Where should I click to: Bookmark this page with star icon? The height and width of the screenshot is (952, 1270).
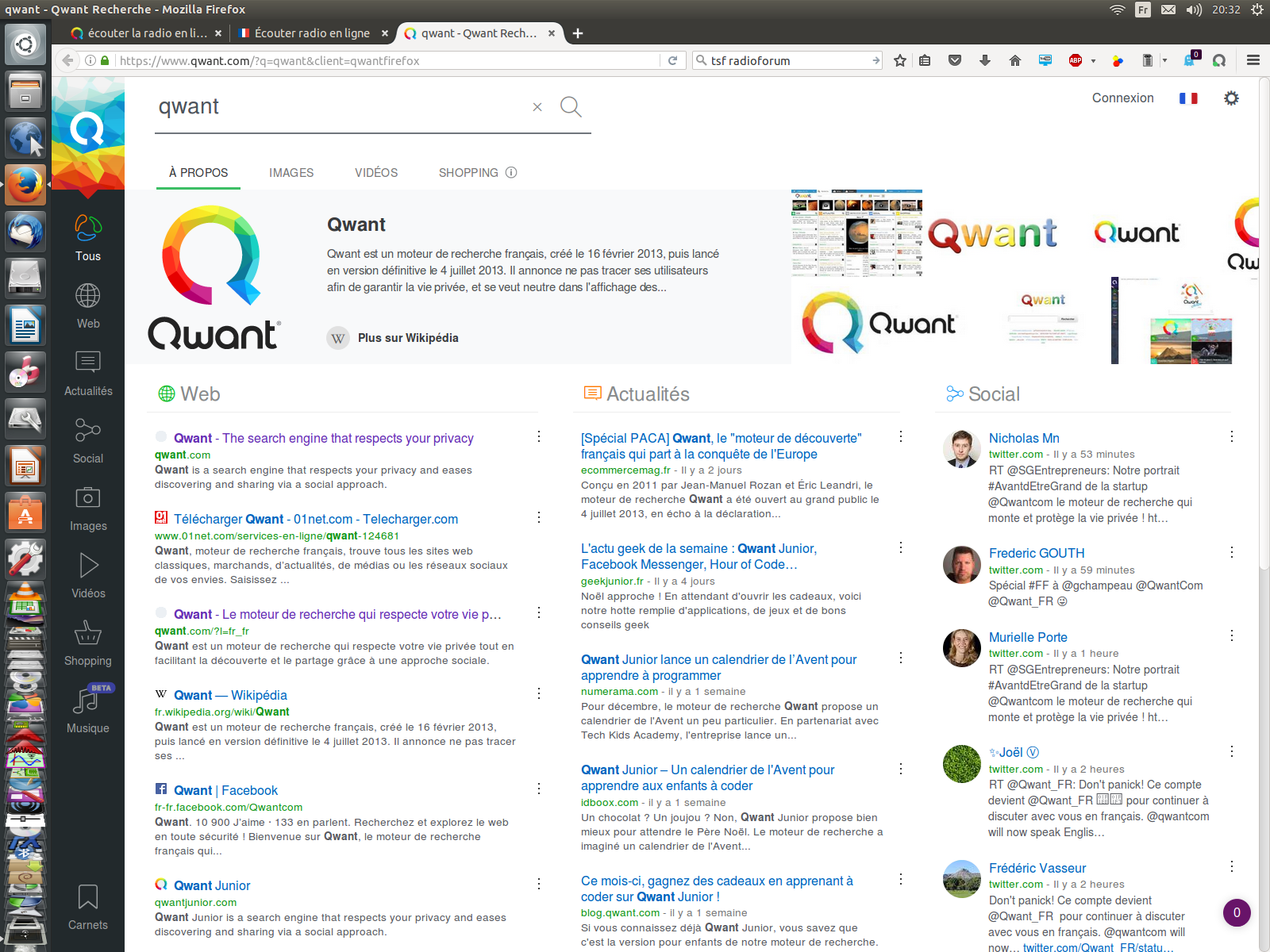[900, 60]
